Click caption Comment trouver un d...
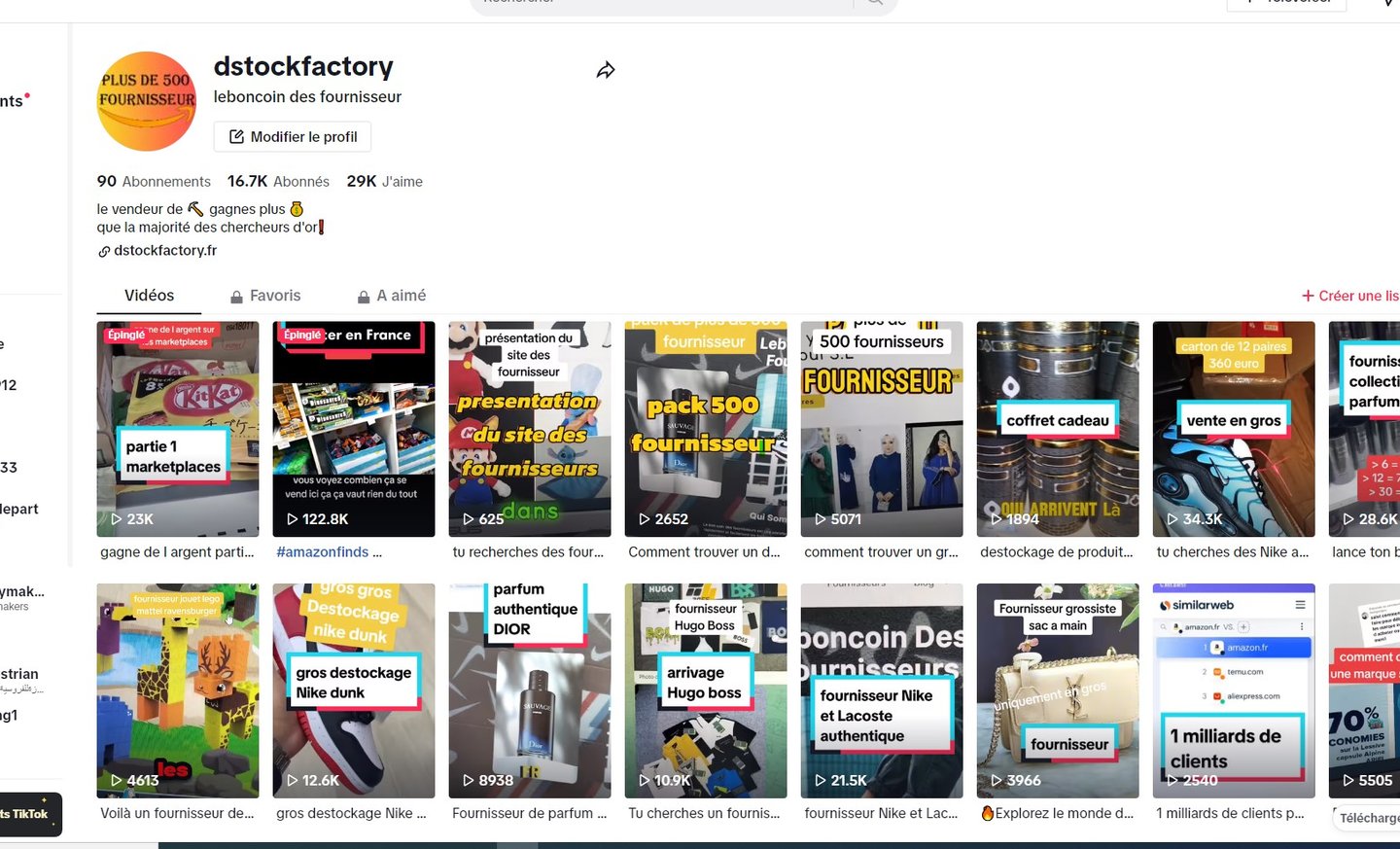1400x849 pixels. (705, 551)
